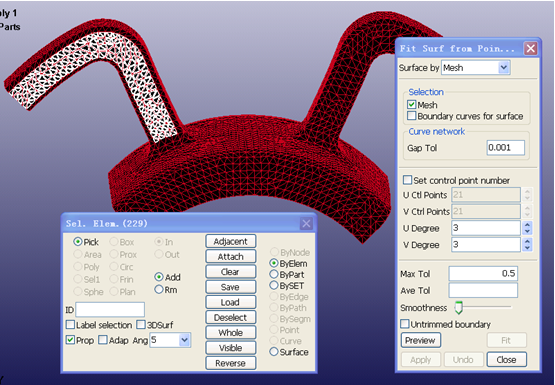Select the Add radio option

coord(159,277)
